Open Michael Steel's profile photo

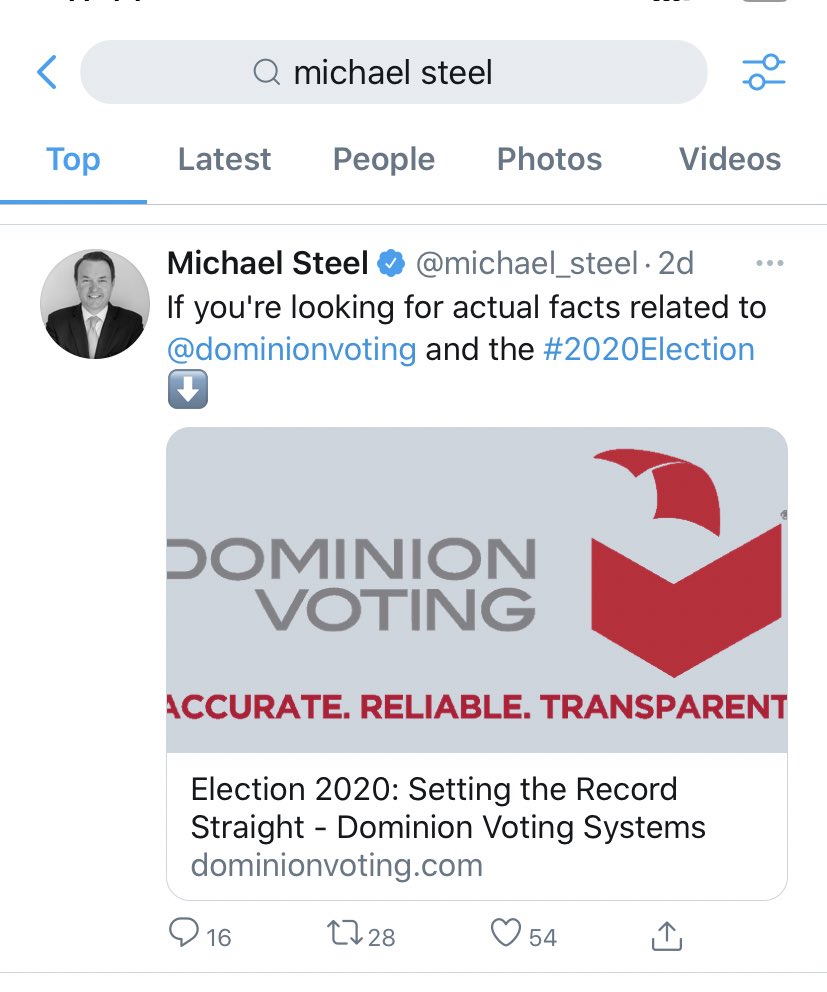coord(95,304)
